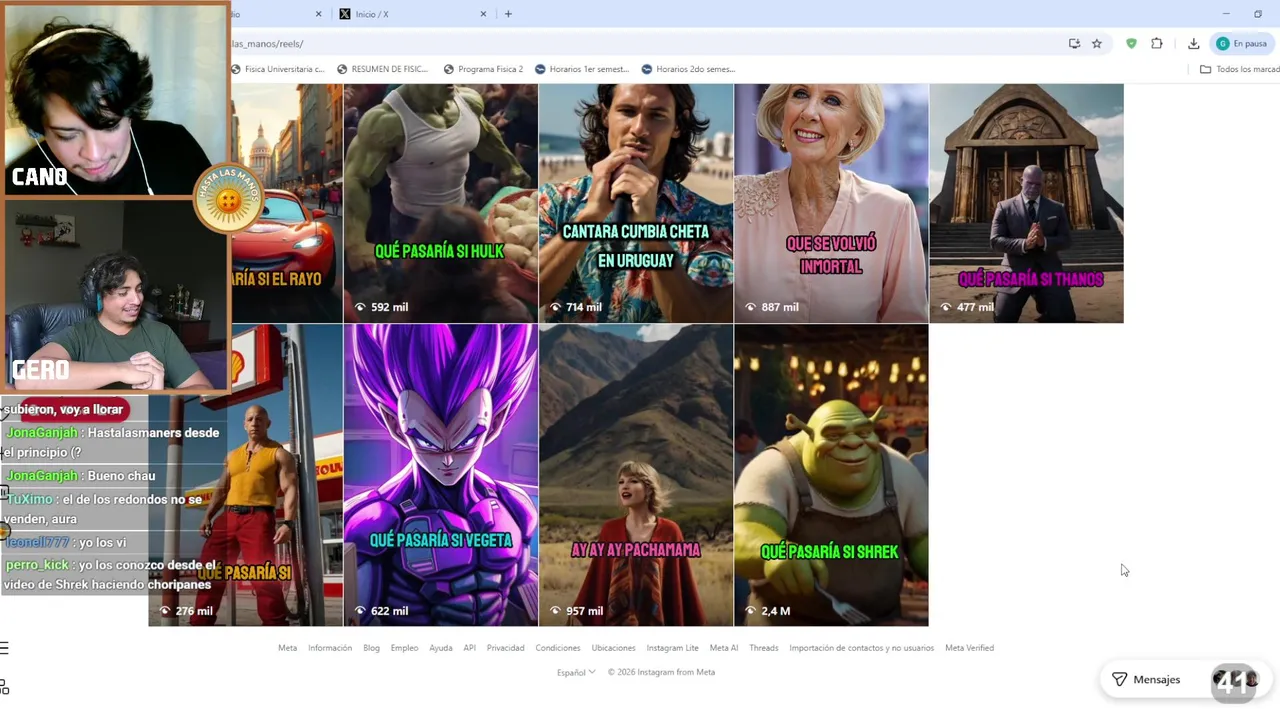Open Programa Fisica 2 bookmark
This screenshot has width=1280, height=720.
click(x=483, y=69)
